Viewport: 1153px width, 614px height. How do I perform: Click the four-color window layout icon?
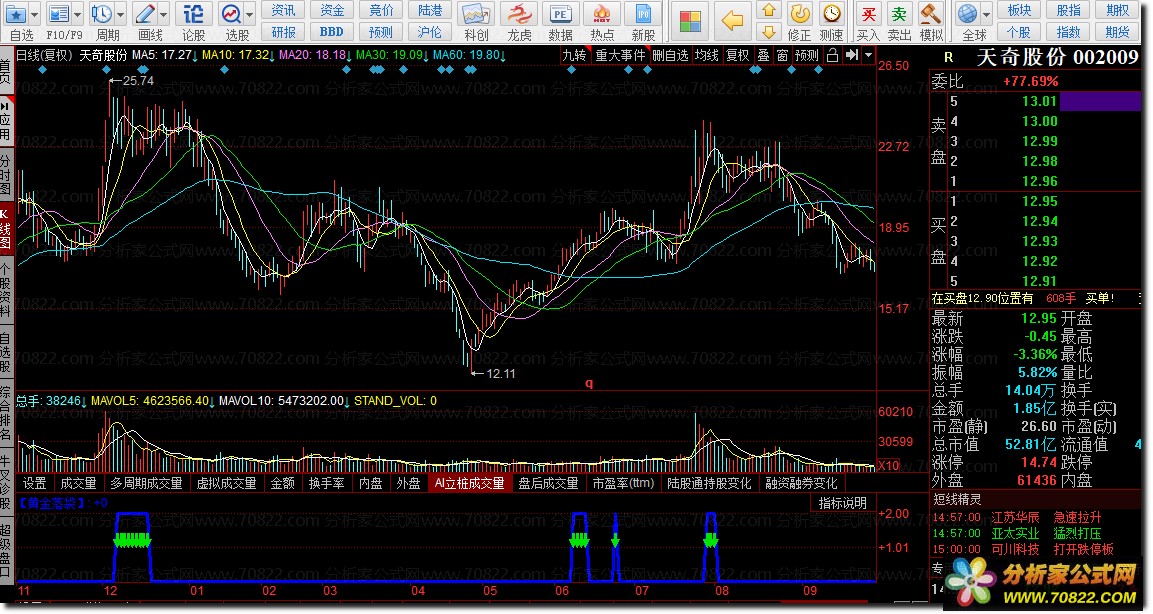click(690, 21)
